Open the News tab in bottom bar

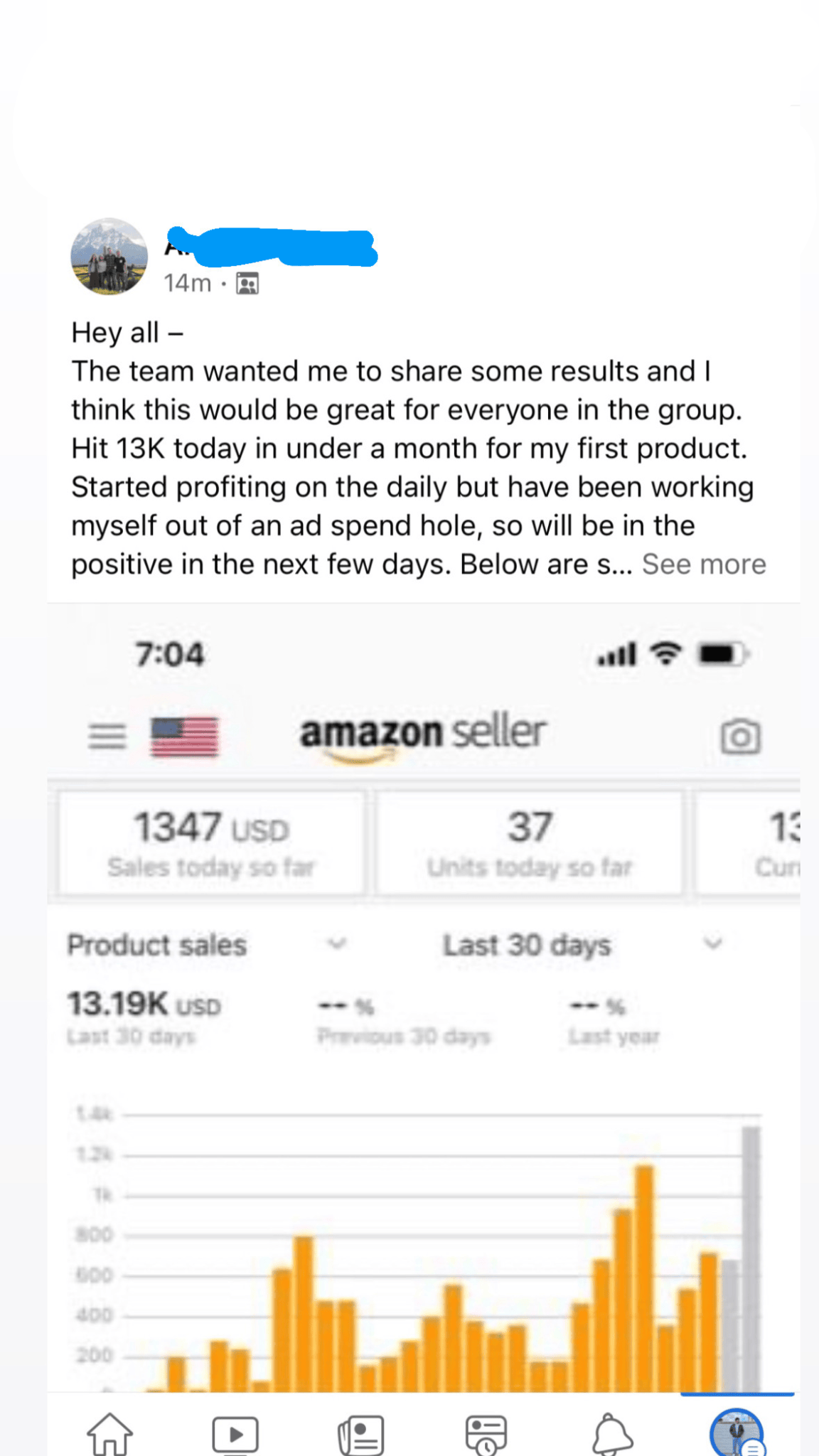click(x=361, y=1433)
